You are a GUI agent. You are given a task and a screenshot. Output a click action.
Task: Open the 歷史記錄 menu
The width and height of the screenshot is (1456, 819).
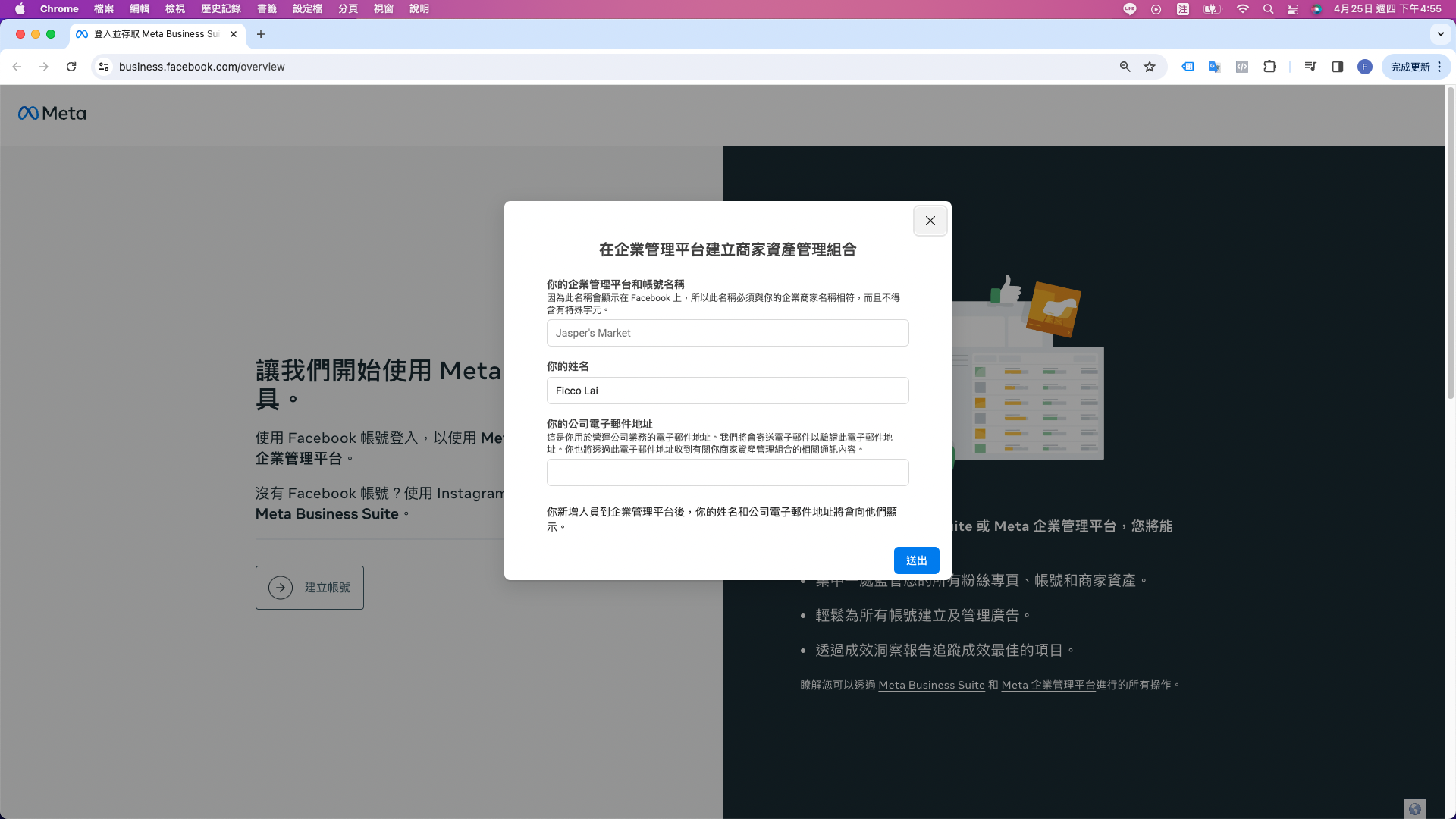tap(221, 9)
